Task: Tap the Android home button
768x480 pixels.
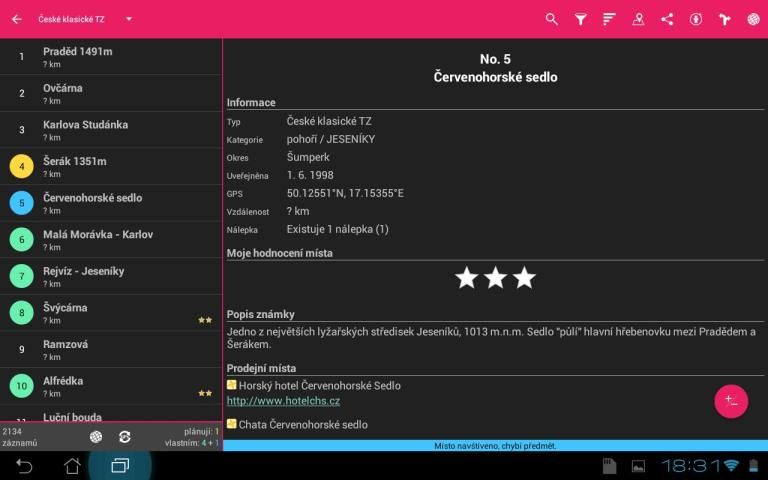Action: [x=72, y=466]
